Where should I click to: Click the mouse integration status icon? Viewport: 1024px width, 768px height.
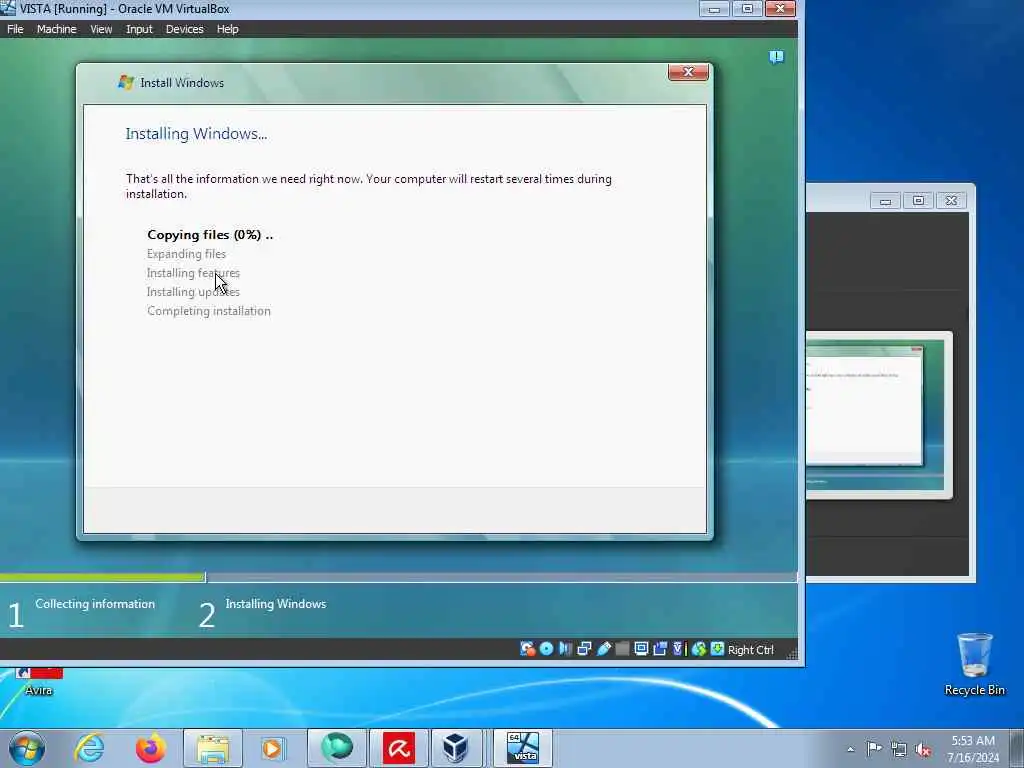[x=699, y=648]
